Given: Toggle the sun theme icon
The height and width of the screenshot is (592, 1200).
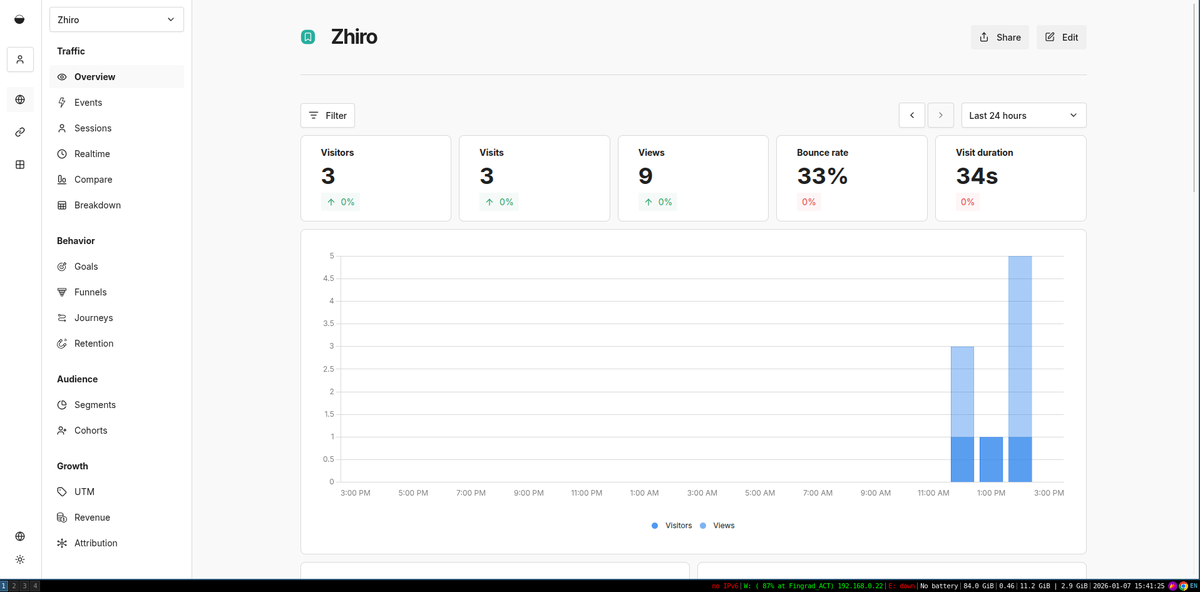Looking at the screenshot, I should (x=20, y=560).
